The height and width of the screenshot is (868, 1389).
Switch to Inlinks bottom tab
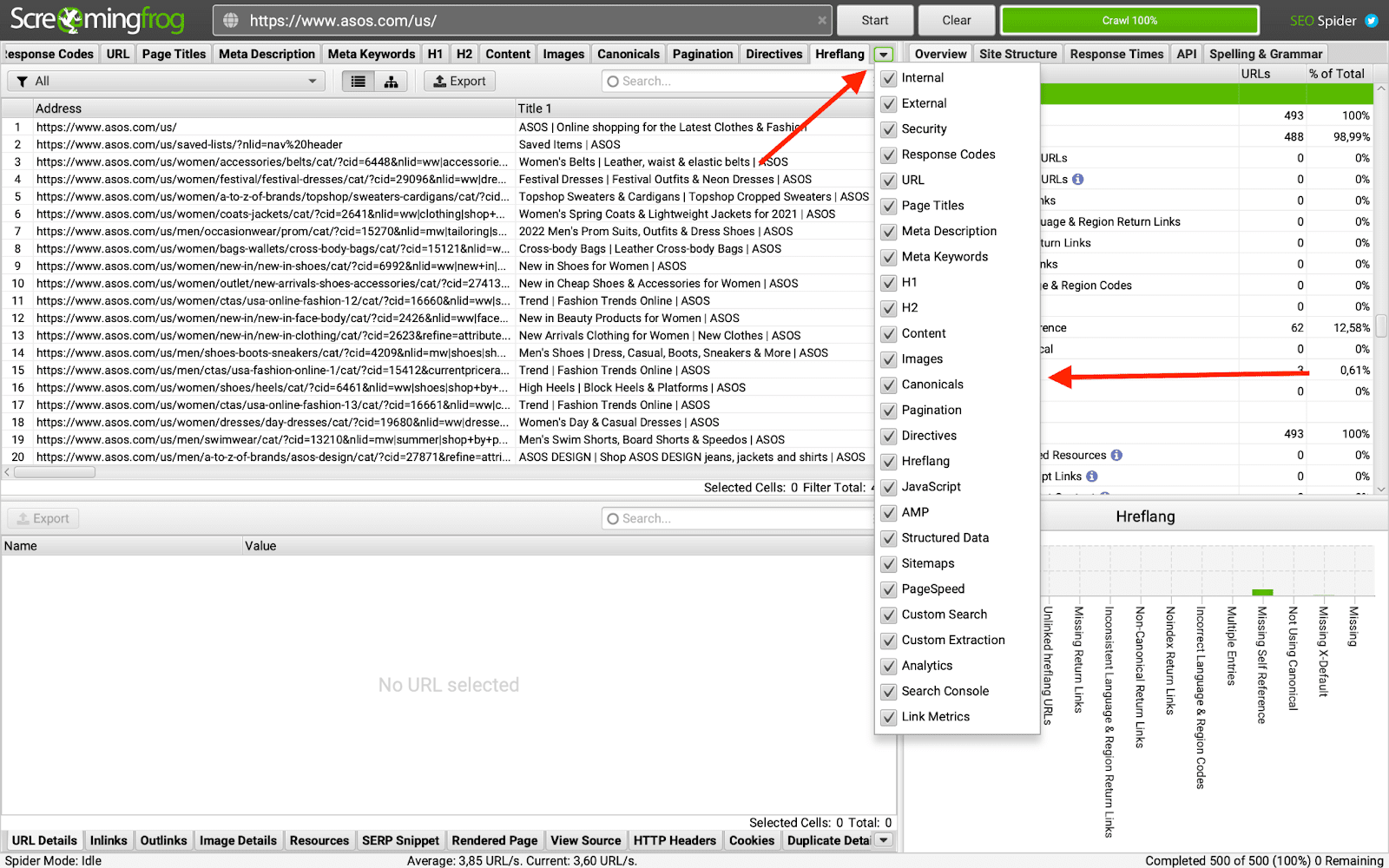[x=109, y=840]
